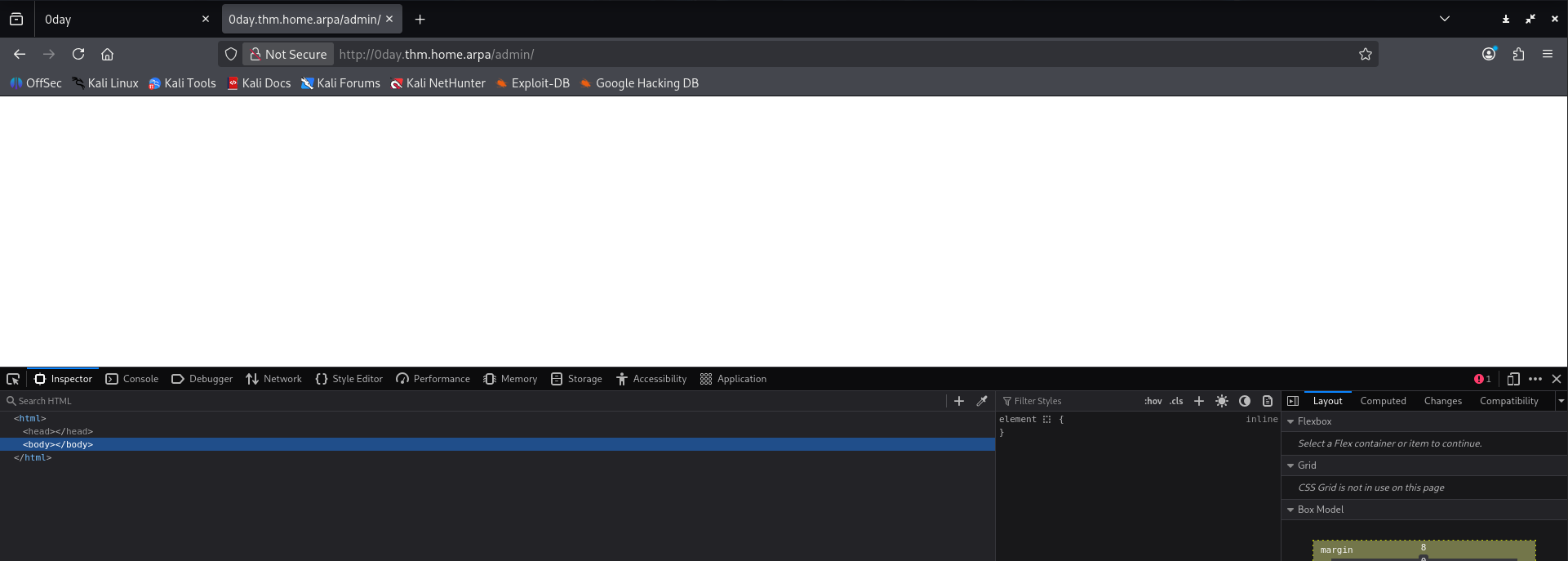This screenshot has width=1568, height=561.
Task: Open the DevTools customize options menu
Action: 1535,379
